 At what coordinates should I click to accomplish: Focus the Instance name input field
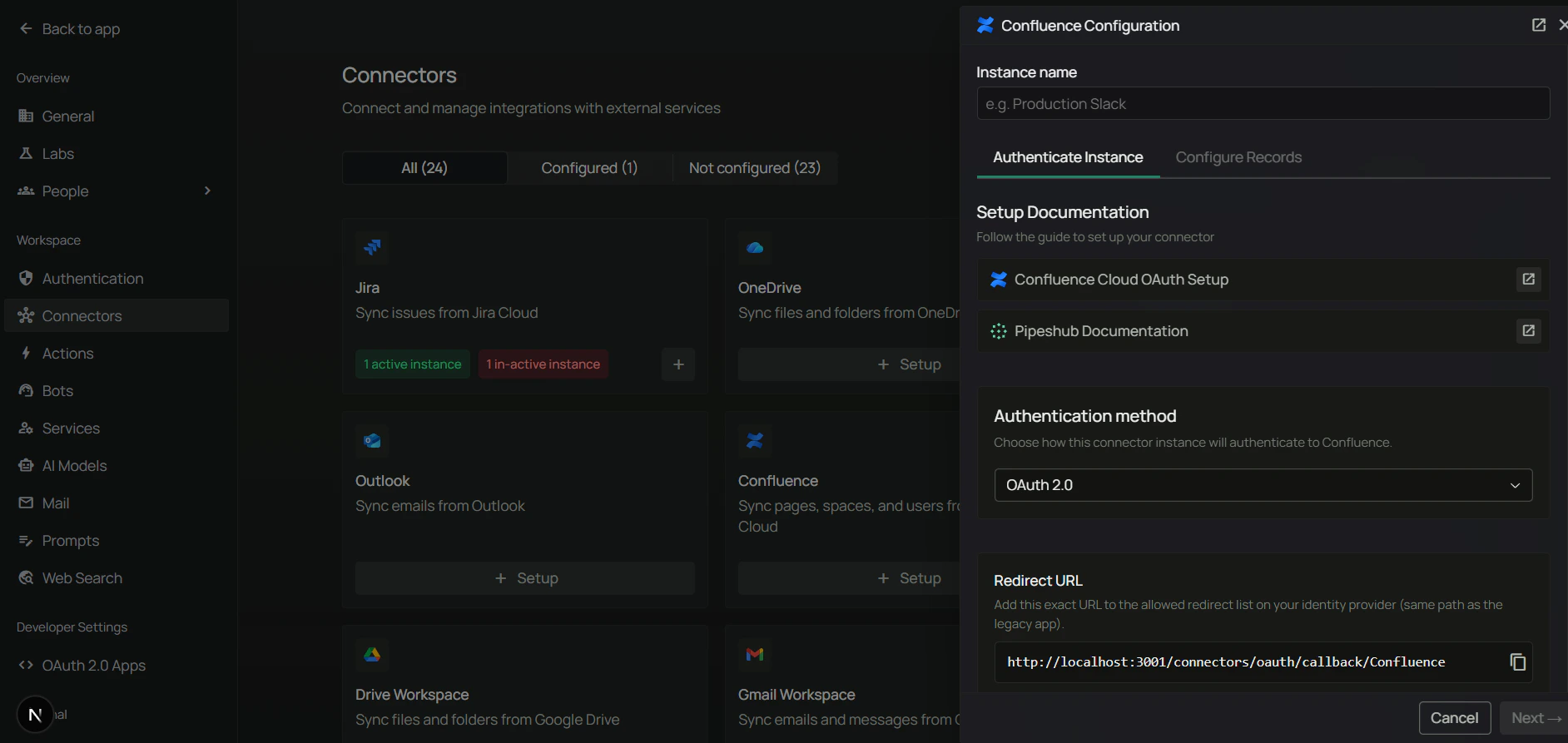1263,104
